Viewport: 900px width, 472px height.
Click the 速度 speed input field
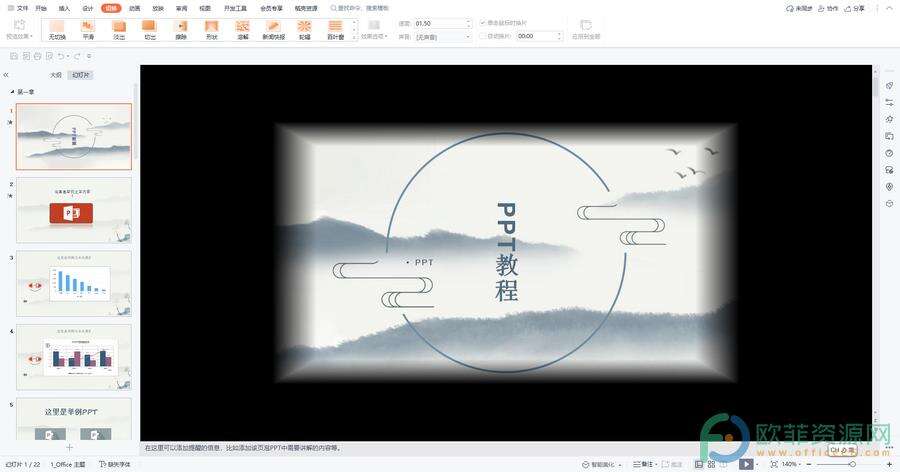point(443,24)
